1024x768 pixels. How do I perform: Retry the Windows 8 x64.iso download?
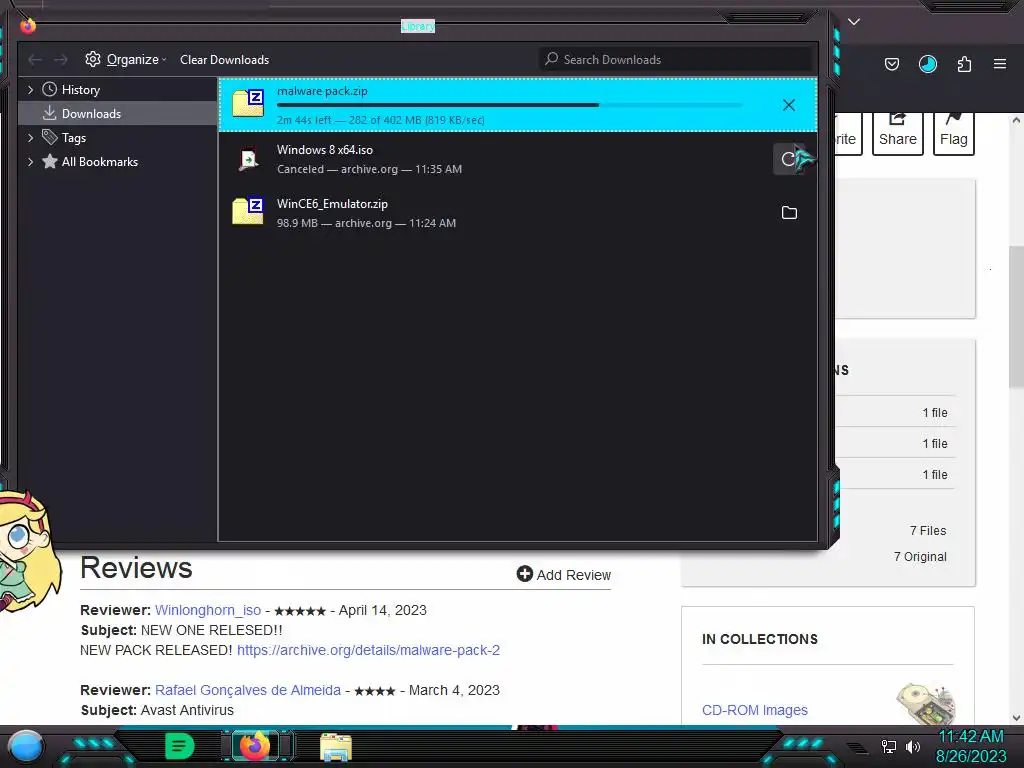tap(788, 159)
